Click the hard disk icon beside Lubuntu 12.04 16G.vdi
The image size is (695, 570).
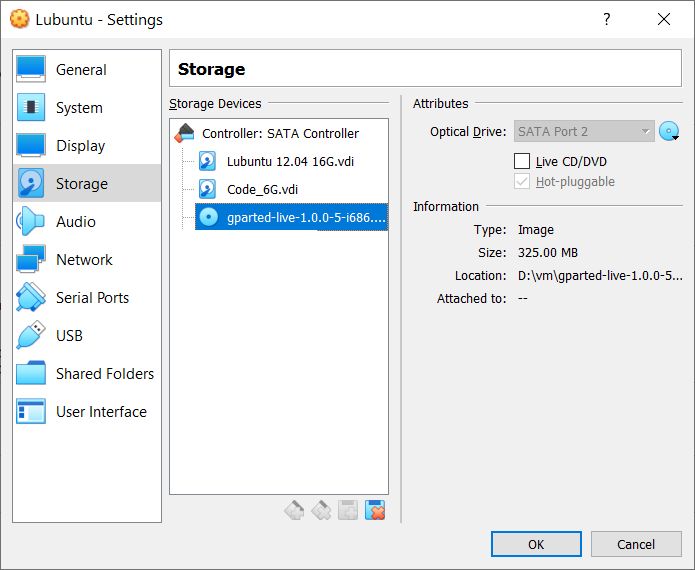tap(207, 161)
